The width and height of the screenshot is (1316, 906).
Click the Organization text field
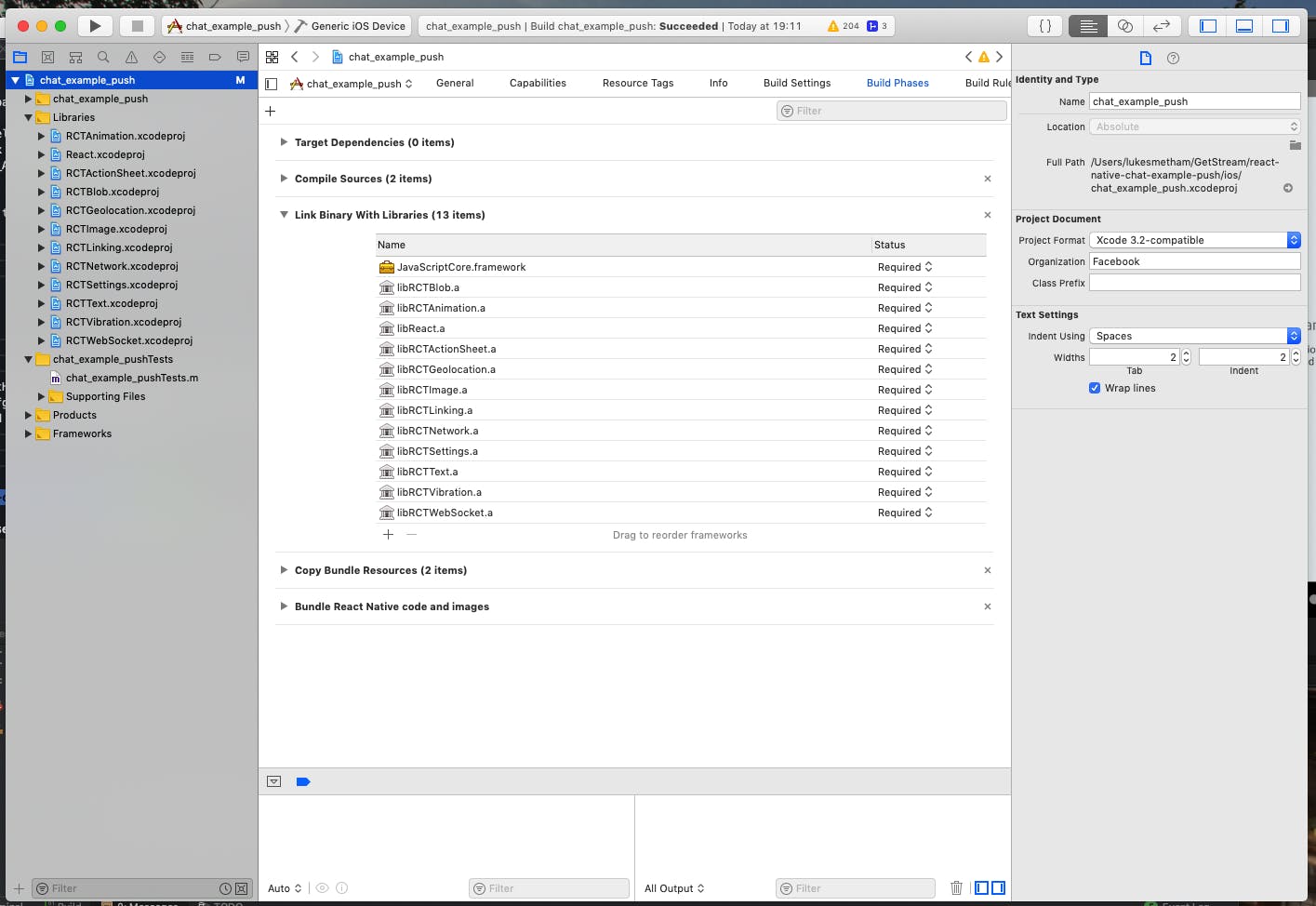pyautogui.click(x=1194, y=261)
